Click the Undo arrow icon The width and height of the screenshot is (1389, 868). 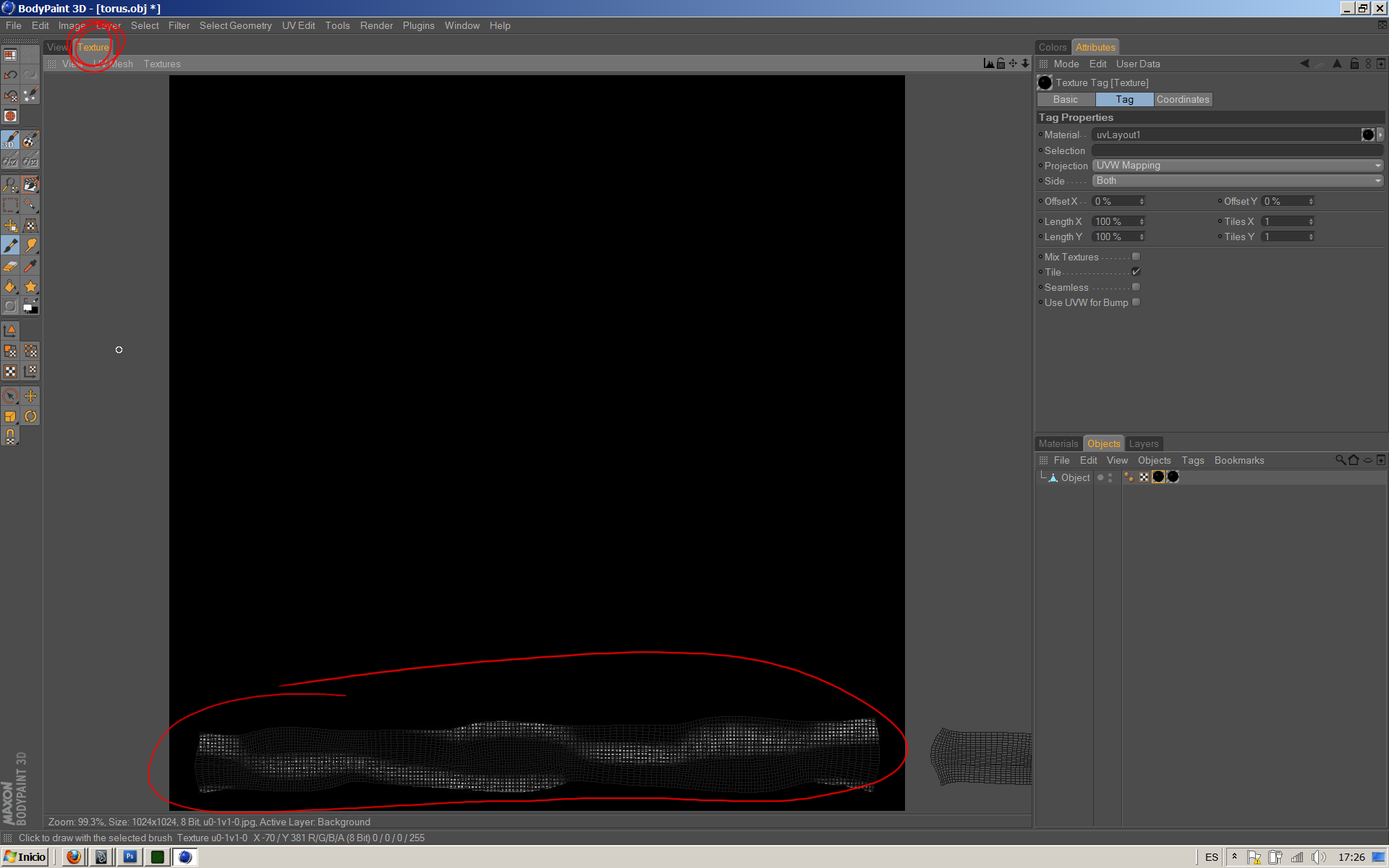10,75
